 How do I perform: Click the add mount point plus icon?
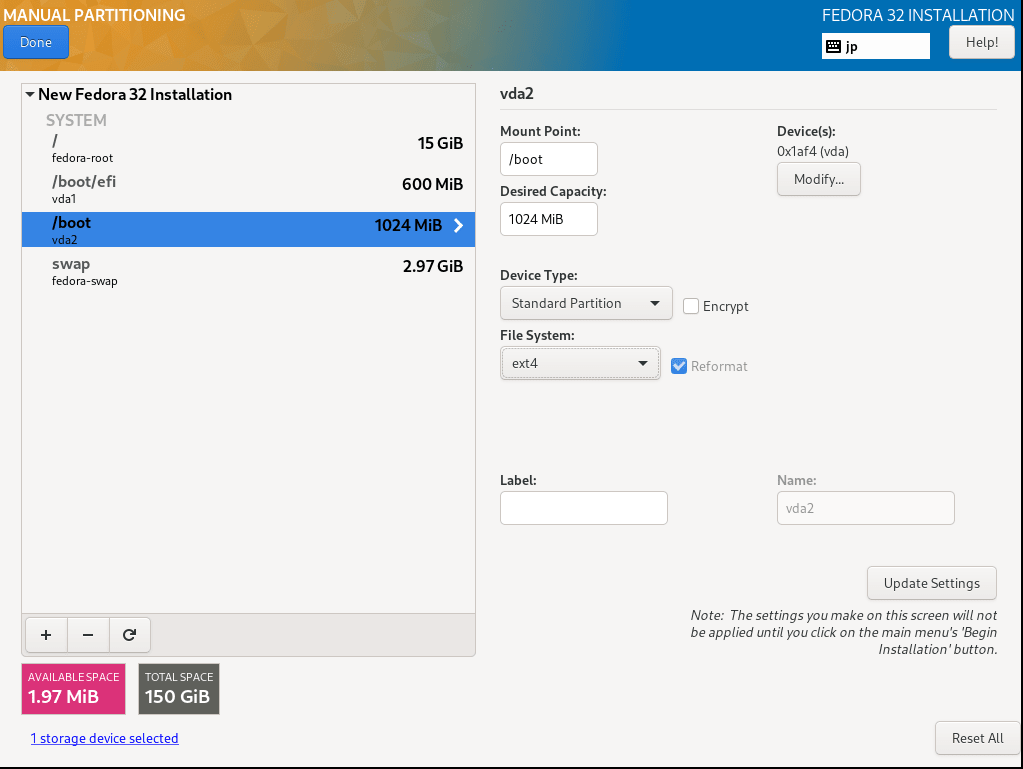pos(46,635)
